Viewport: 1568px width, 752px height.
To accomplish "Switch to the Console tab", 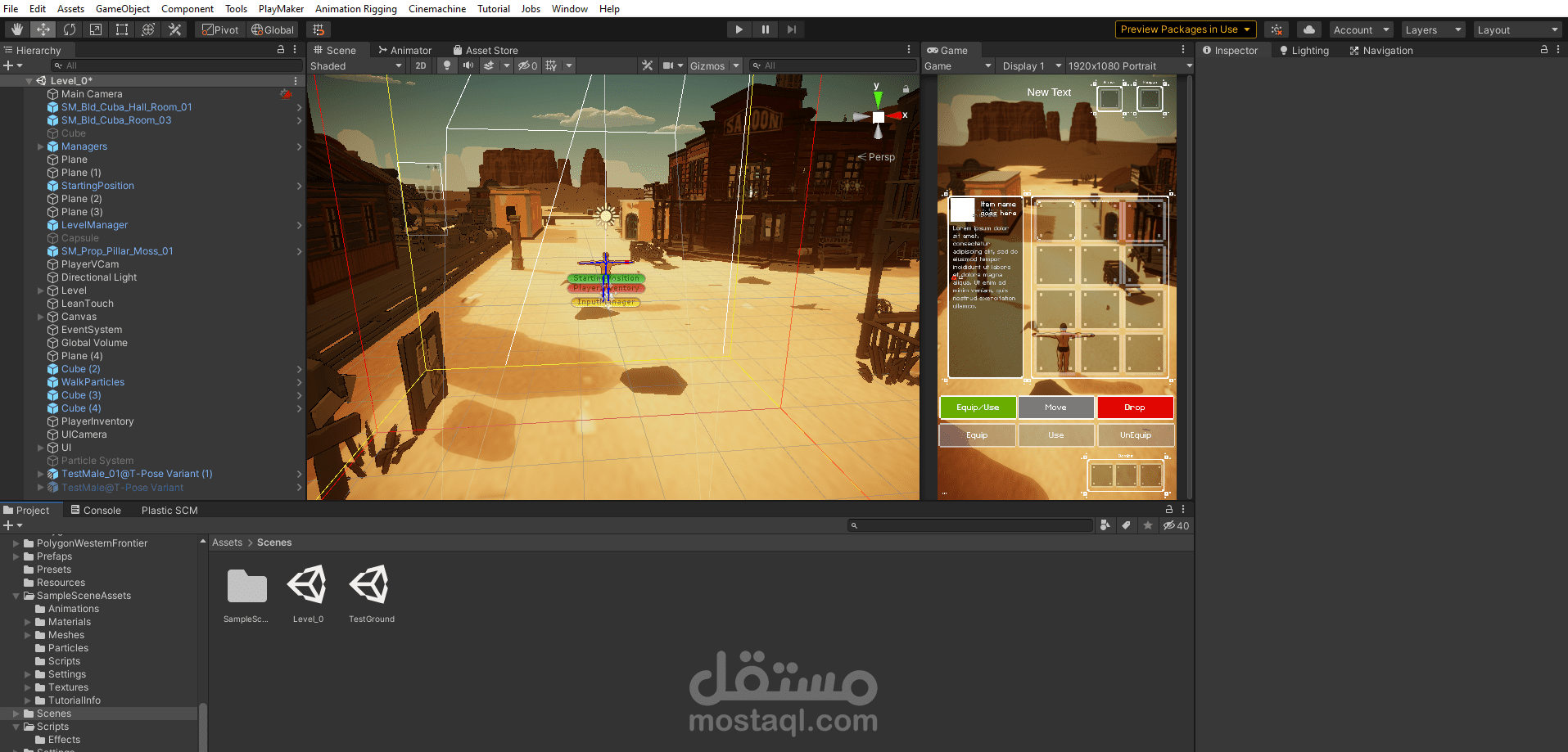I will click(x=101, y=510).
